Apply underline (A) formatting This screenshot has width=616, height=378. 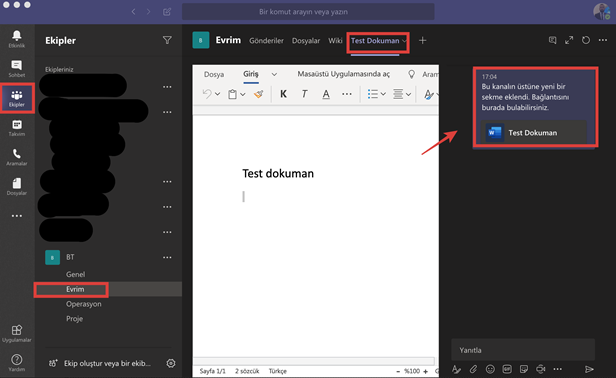[x=326, y=94]
